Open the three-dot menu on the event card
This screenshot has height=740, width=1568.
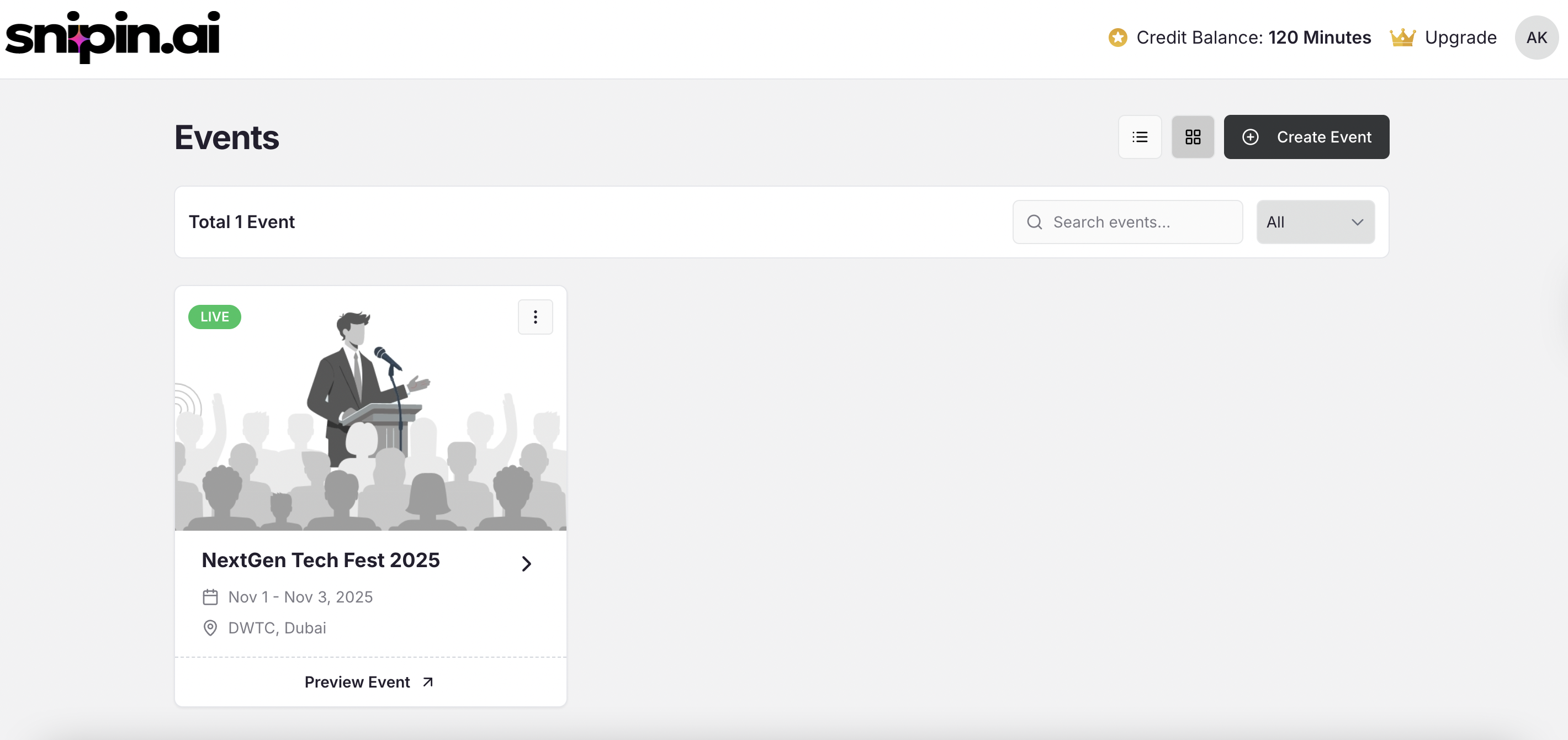tap(535, 316)
